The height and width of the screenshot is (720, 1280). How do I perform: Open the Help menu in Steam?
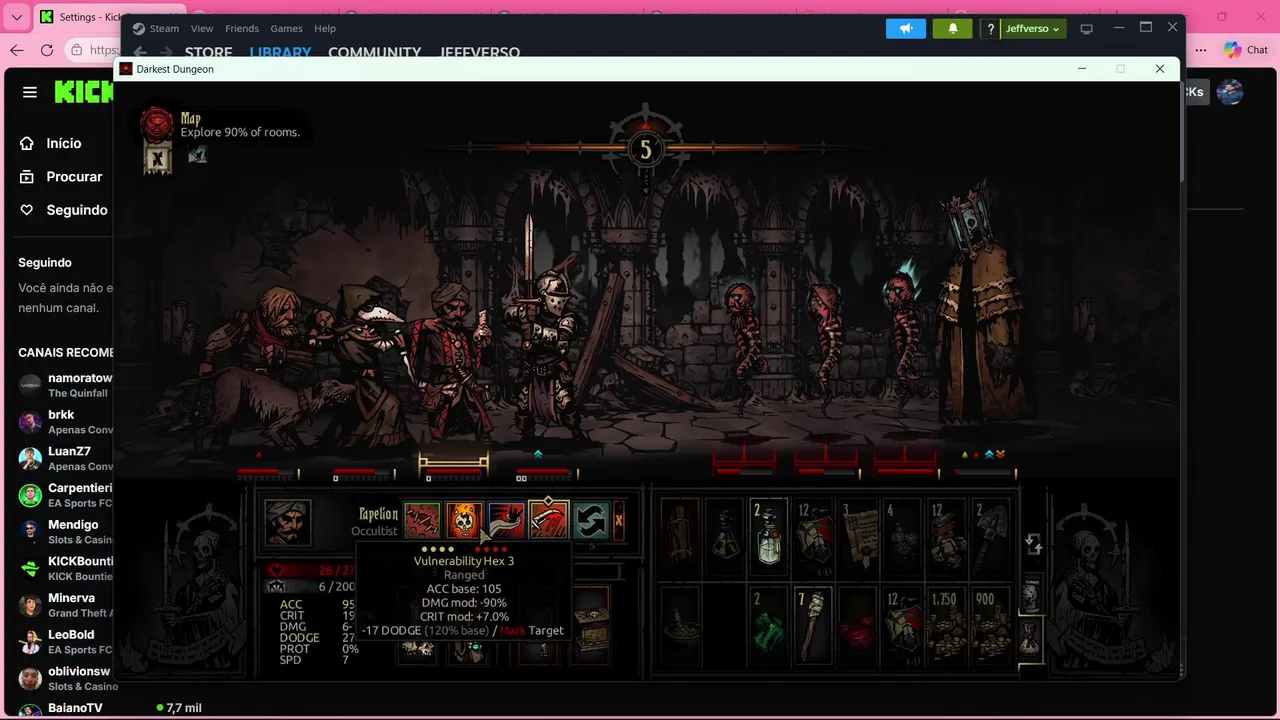pos(325,28)
